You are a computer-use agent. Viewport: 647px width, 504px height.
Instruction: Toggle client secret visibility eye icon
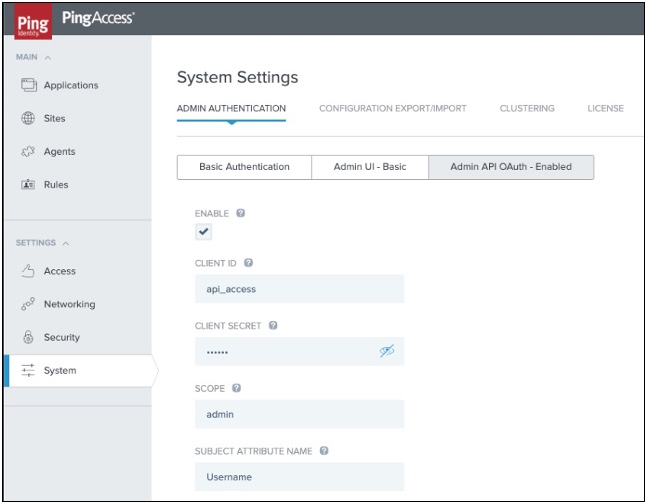(387, 352)
